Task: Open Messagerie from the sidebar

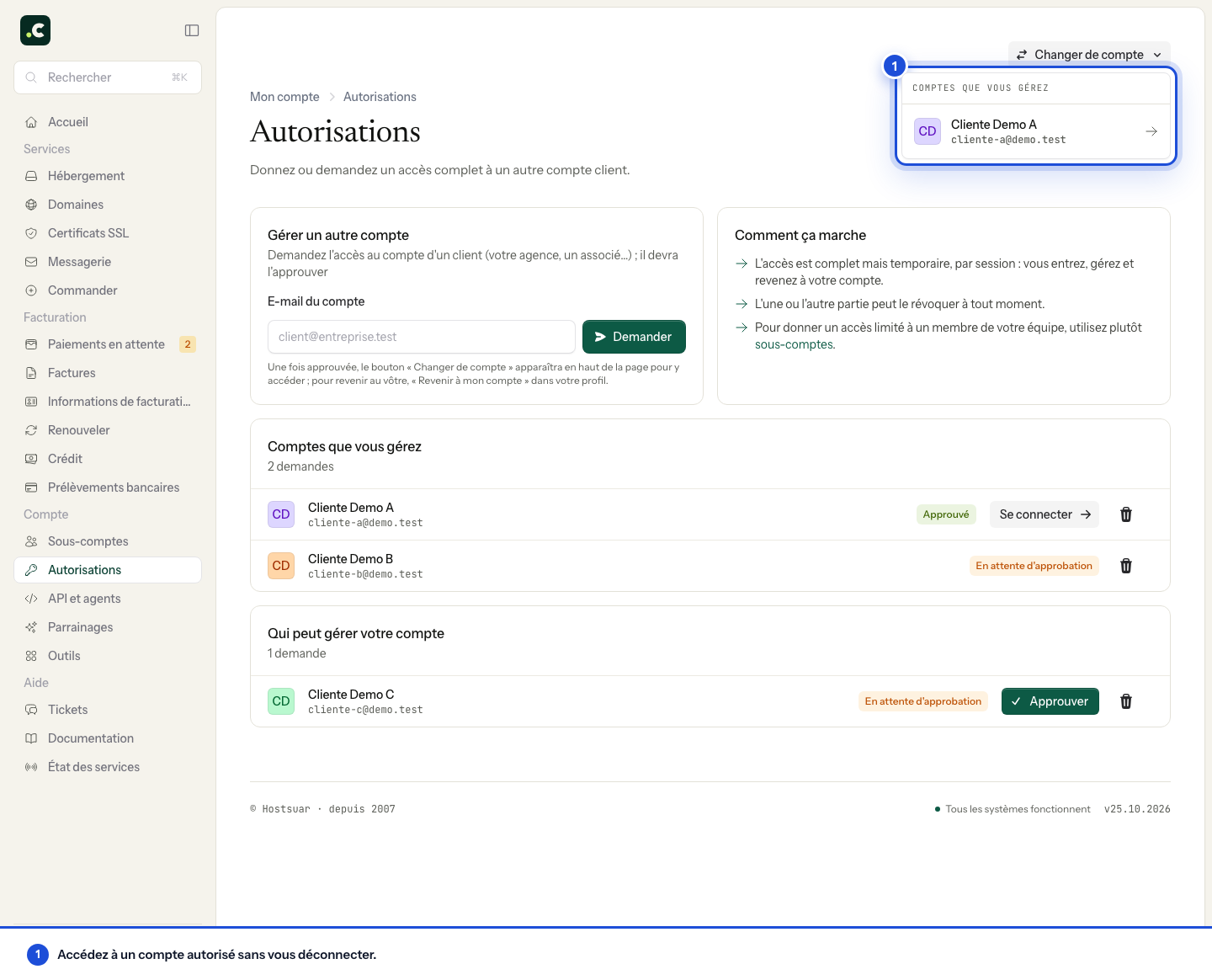Action: (108, 262)
